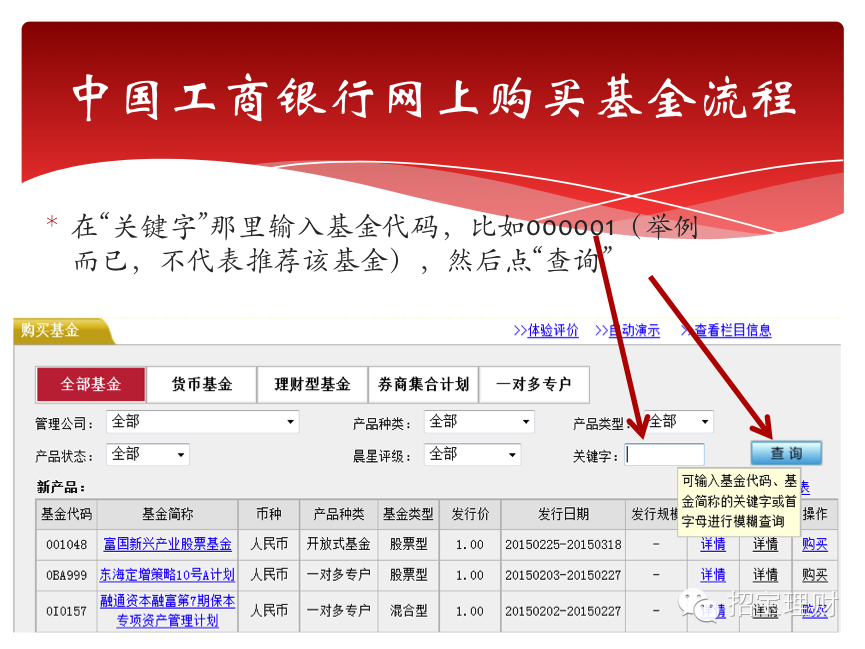
Task: Open second 详情 link in 0BA999 row
Action: click(765, 574)
